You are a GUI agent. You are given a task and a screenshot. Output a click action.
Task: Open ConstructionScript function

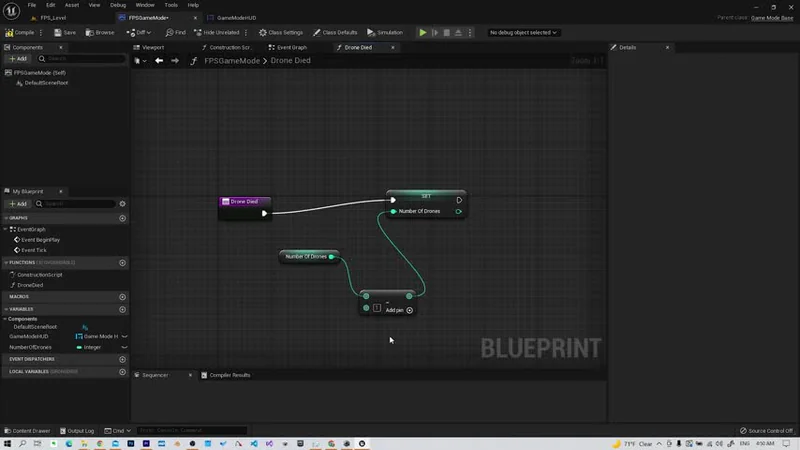[x=40, y=274]
